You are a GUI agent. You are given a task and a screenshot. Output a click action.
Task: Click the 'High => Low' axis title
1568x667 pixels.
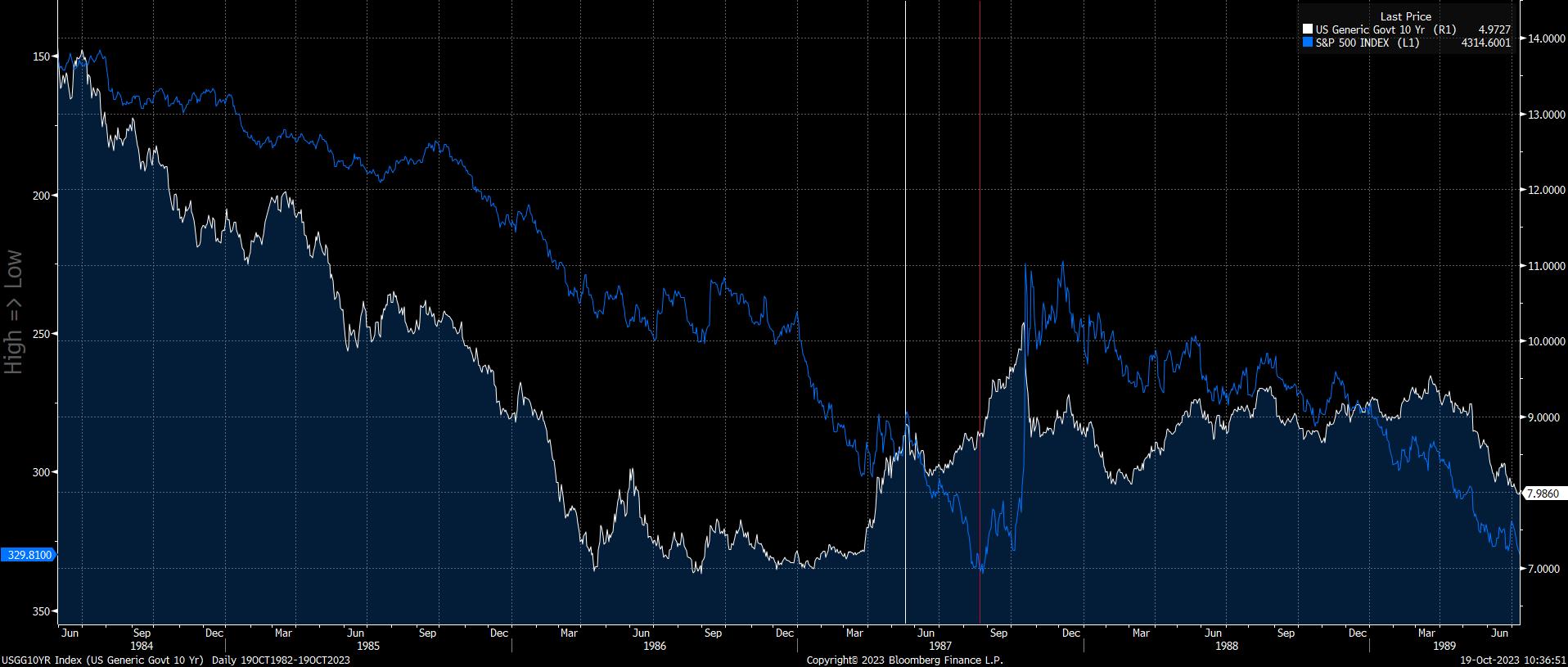tap(14, 312)
